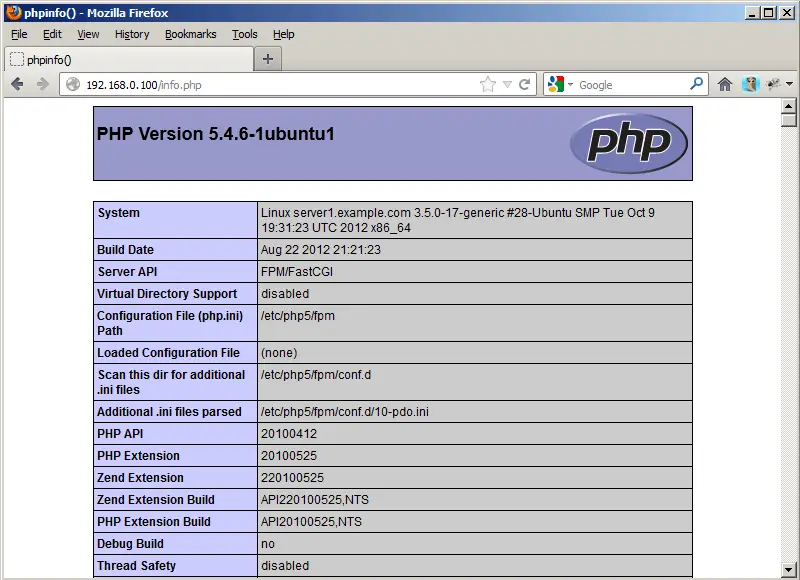Open the home page with the Home icon

point(724,84)
